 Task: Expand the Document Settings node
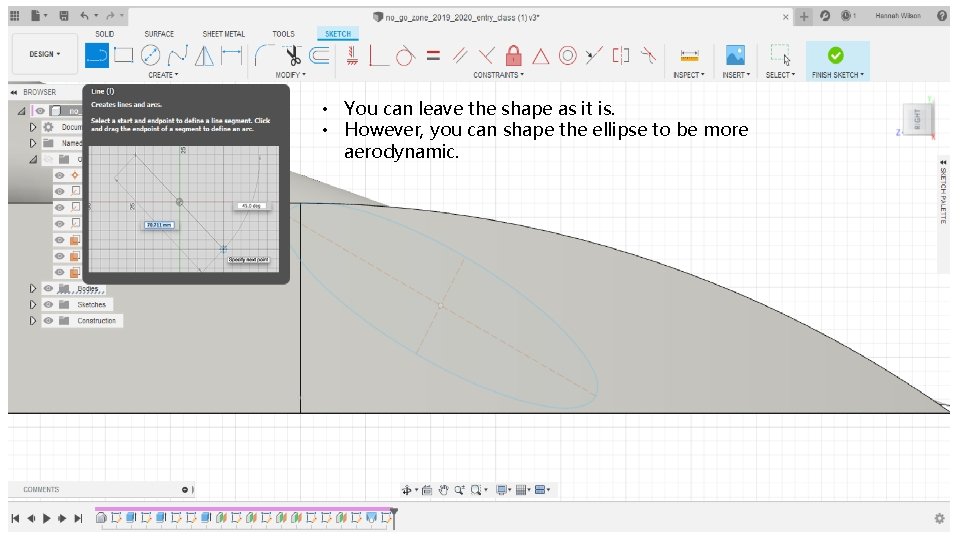click(x=32, y=127)
